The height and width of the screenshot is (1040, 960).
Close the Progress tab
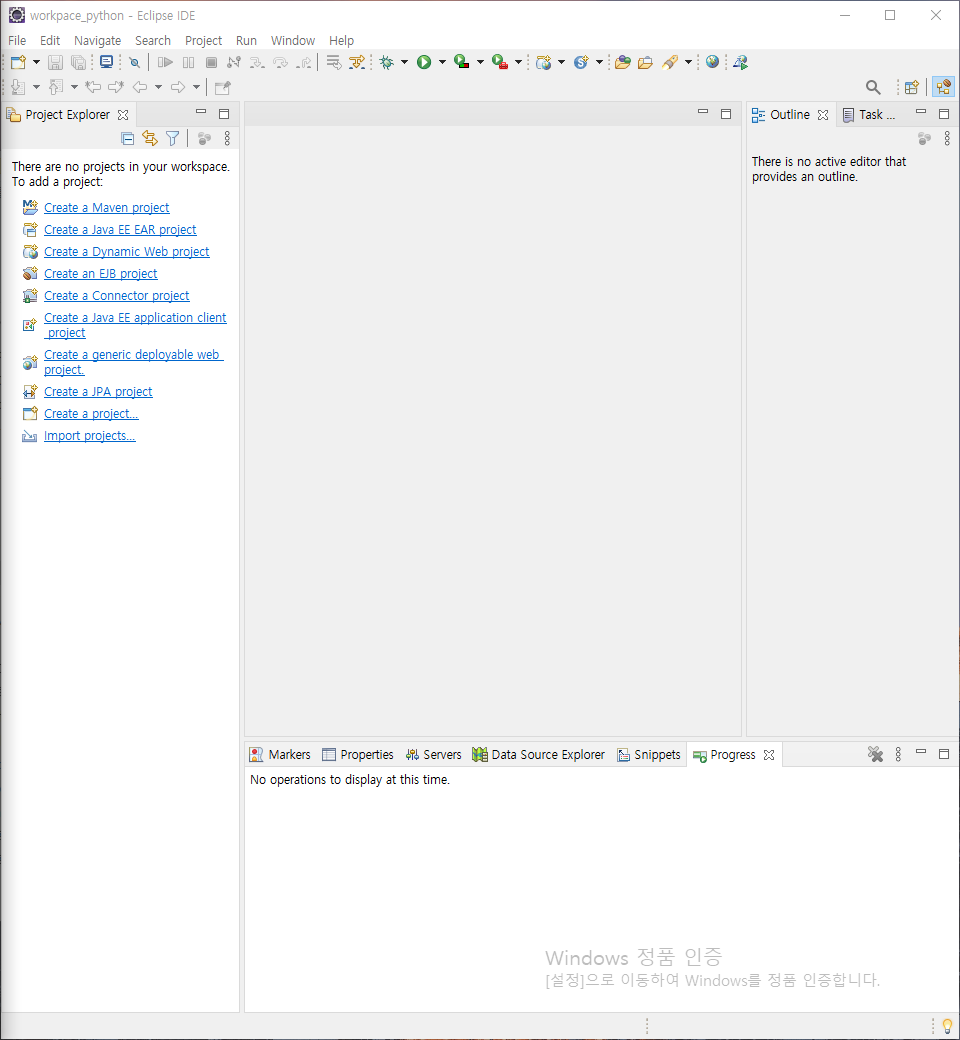point(769,755)
